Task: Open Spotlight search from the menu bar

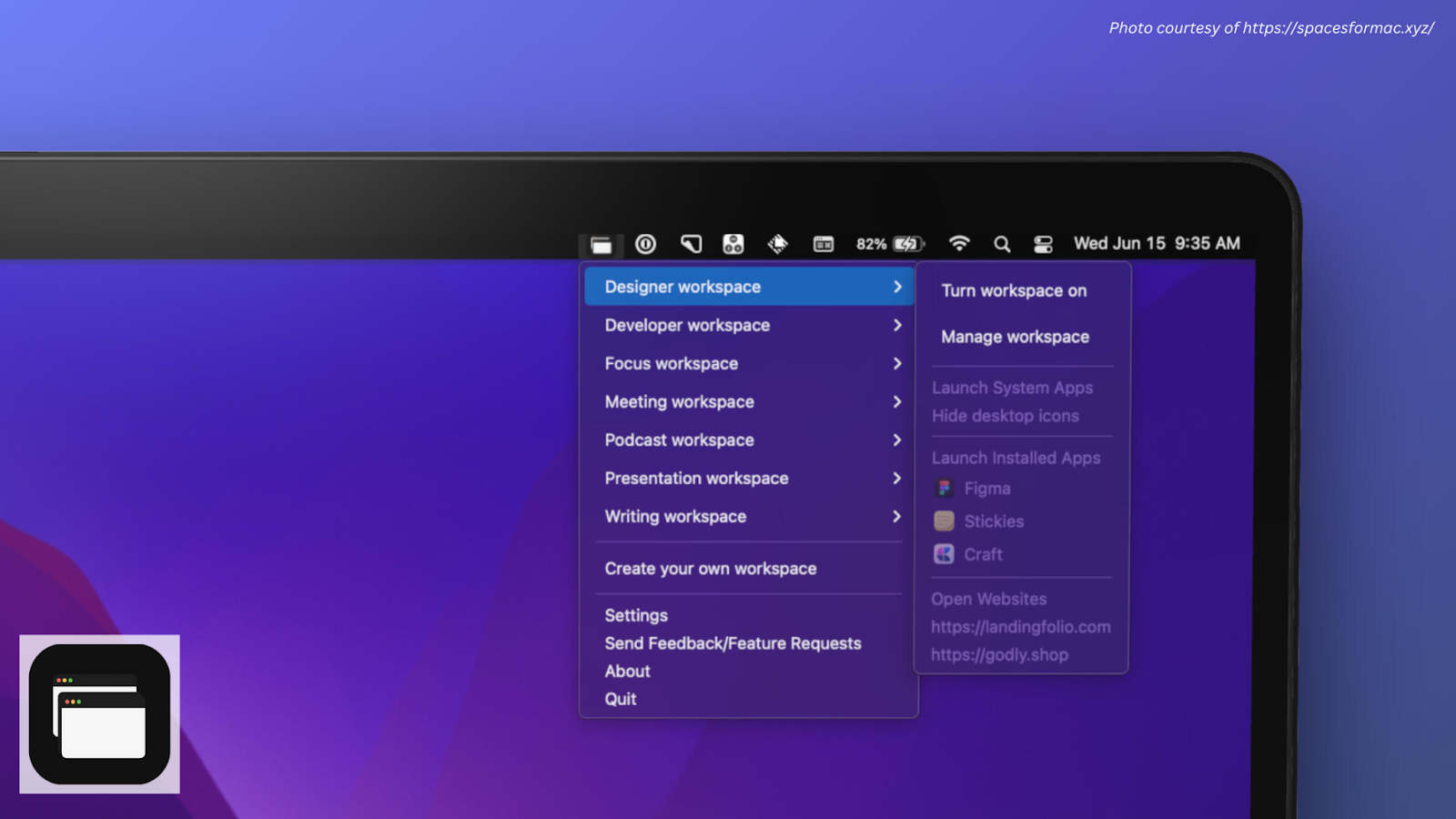Action: click(1002, 244)
